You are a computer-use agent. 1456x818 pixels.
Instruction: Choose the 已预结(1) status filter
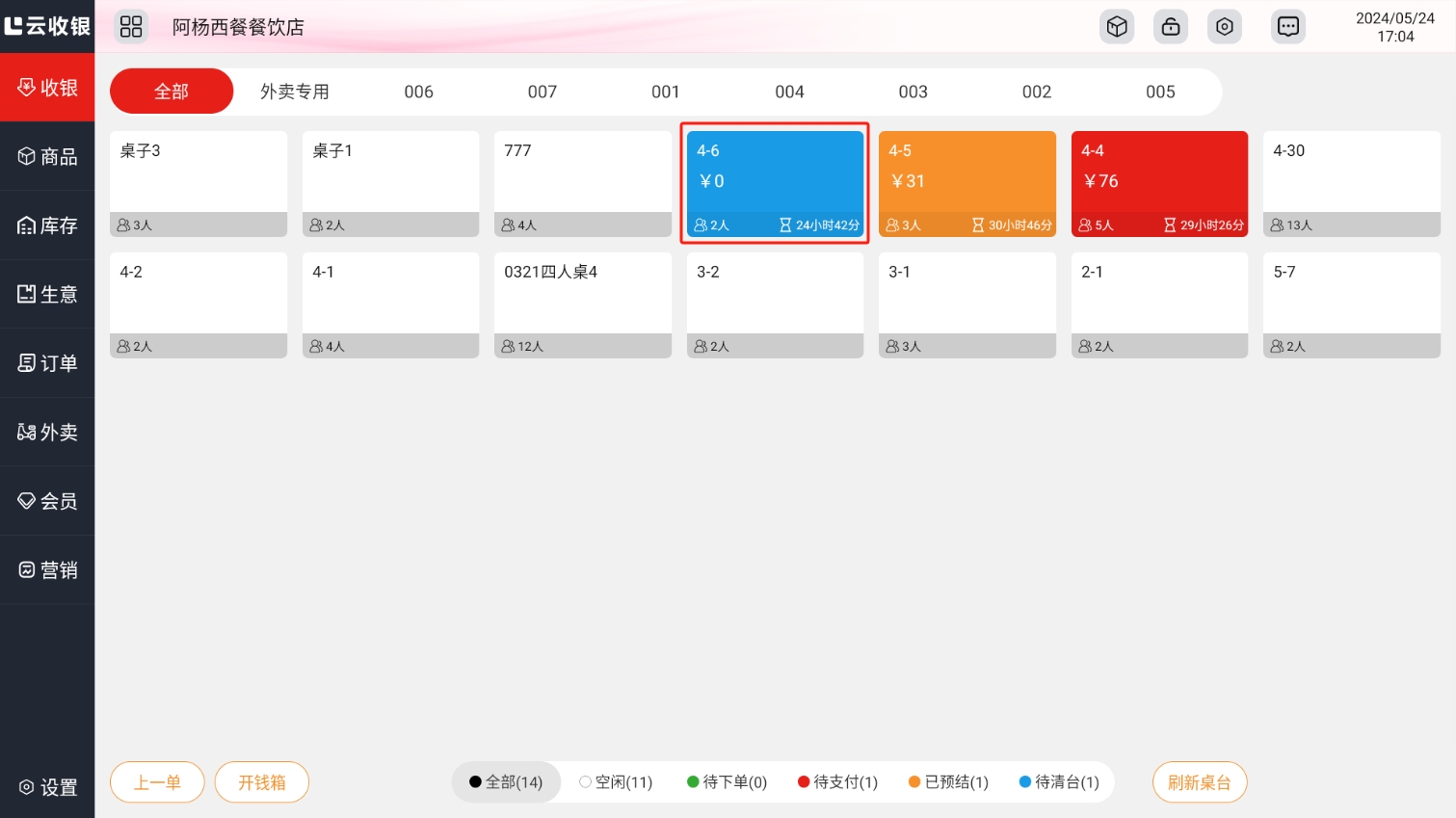click(x=948, y=782)
